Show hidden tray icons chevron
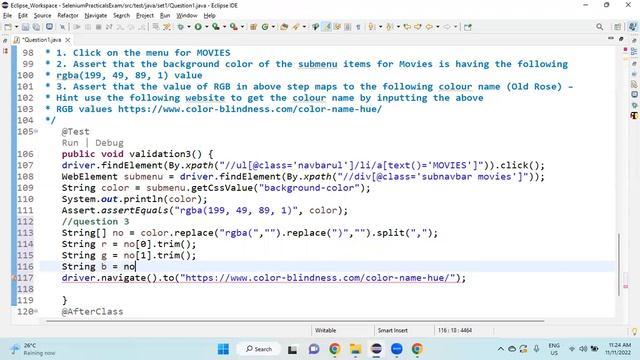 point(501,349)
